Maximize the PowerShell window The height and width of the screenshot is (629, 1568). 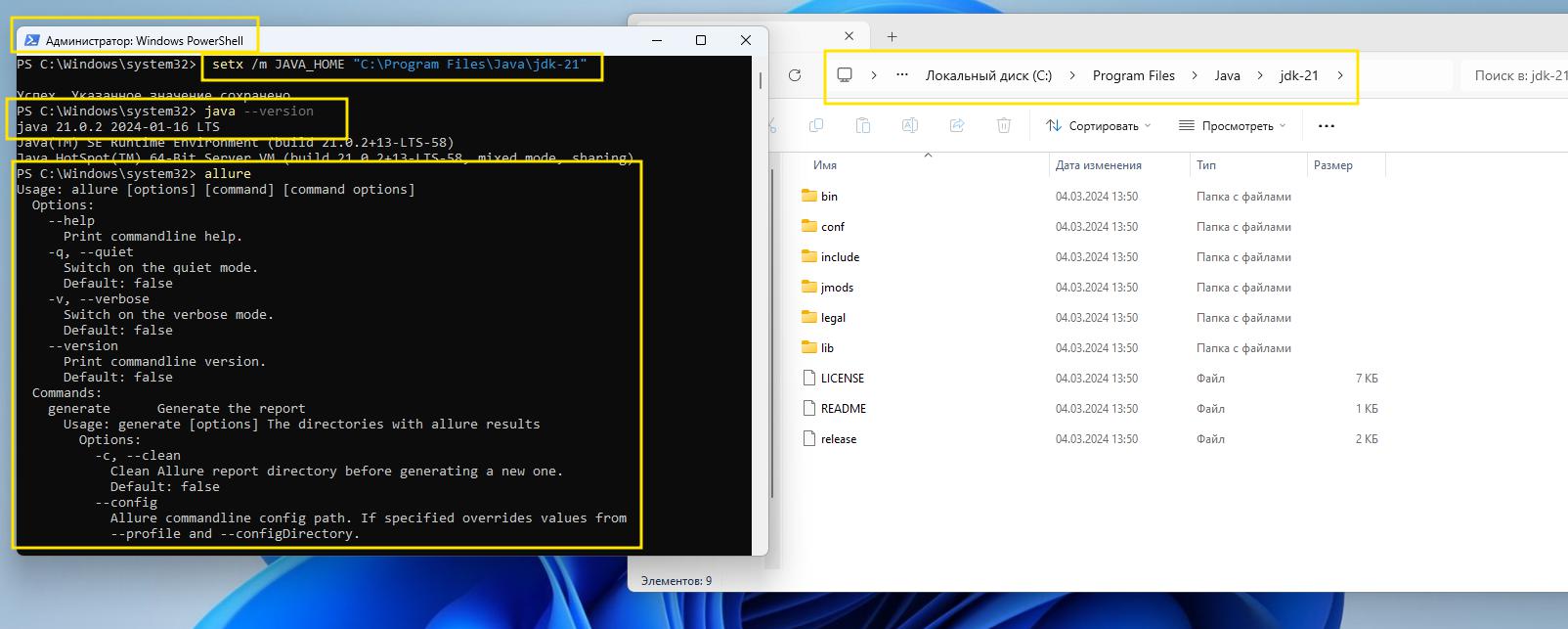(701, 40)
